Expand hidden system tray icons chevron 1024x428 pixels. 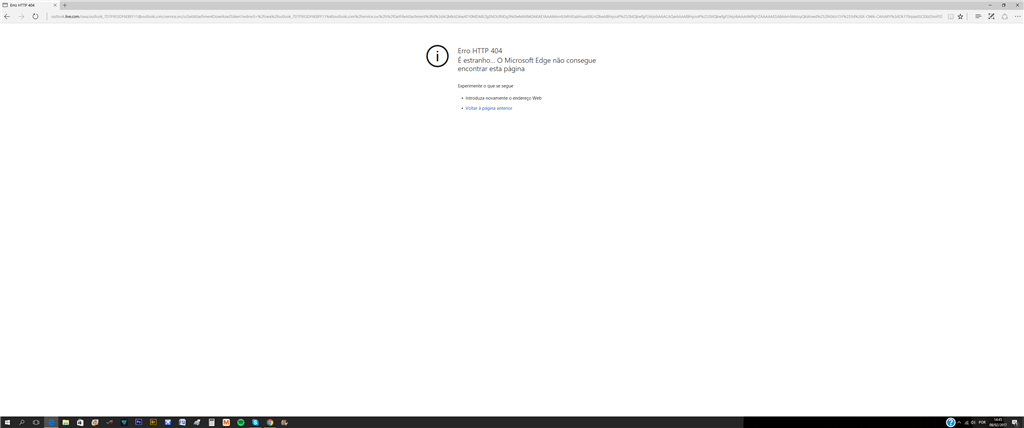tap(959, 423)
